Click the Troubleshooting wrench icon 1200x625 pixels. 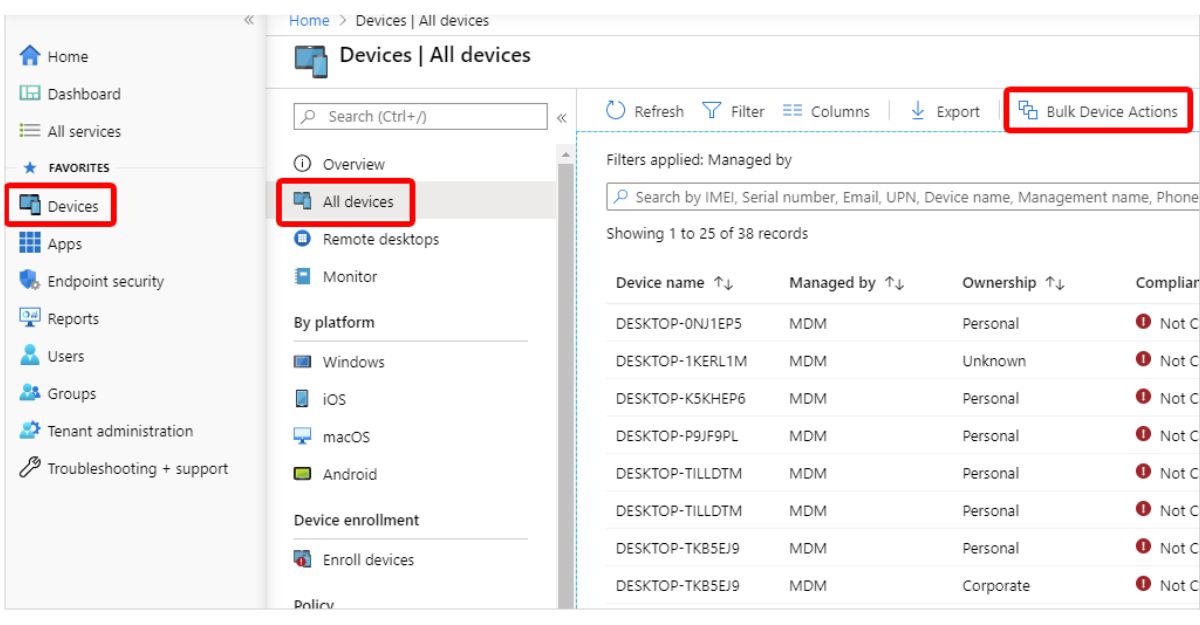click(29, 469)
